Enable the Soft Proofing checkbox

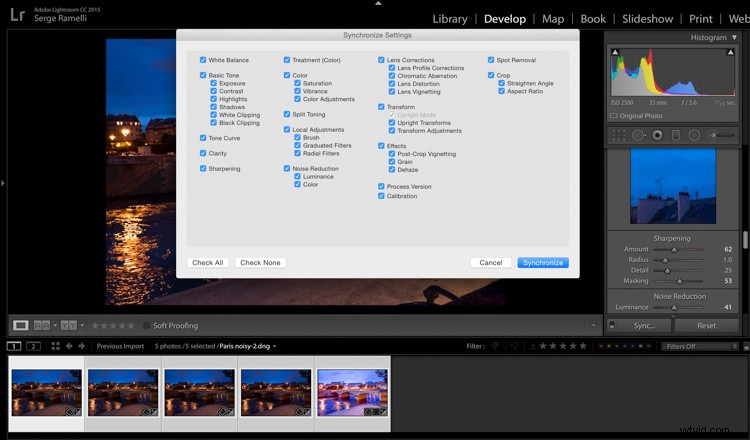pos(146,325)
